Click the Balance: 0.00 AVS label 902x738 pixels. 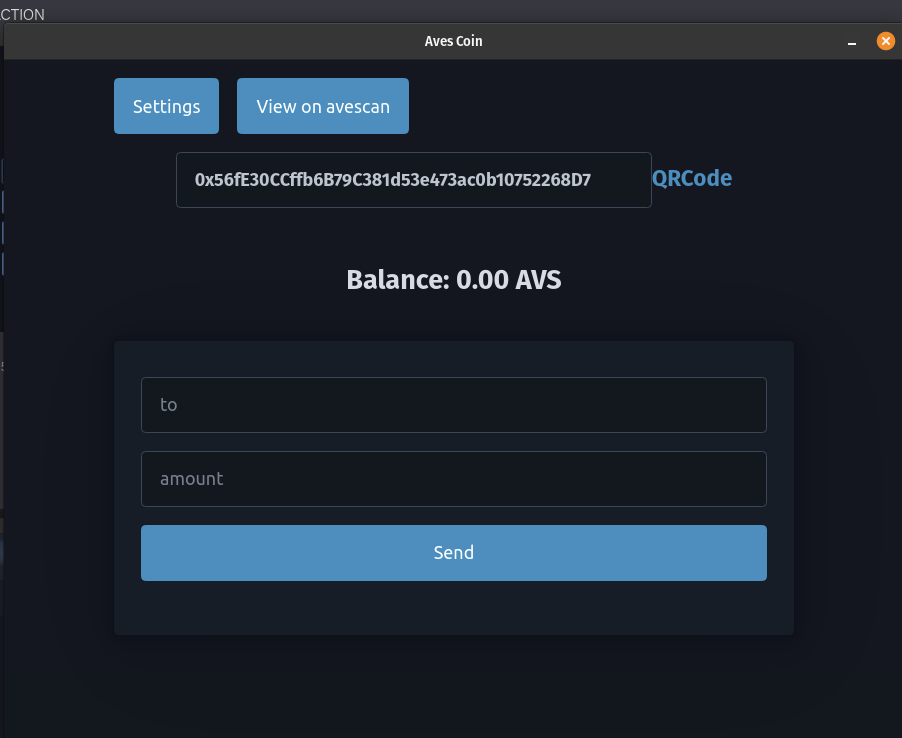[x=453, y=280]
